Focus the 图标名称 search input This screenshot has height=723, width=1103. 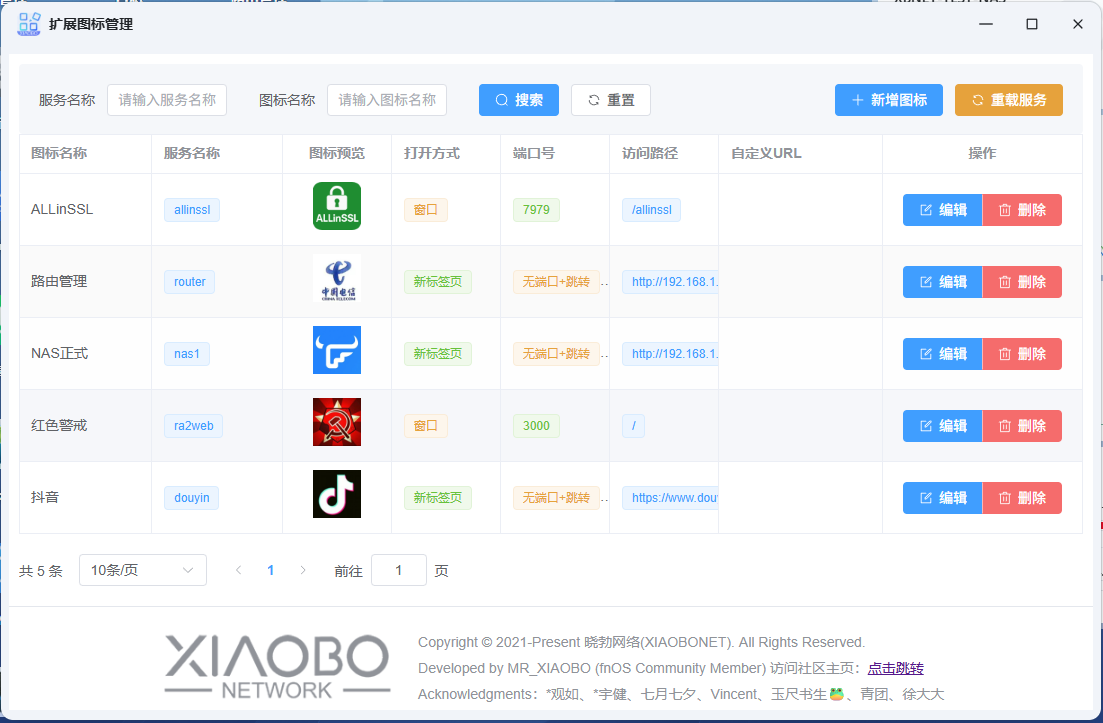pyautogui.click(x=387, y=100)
